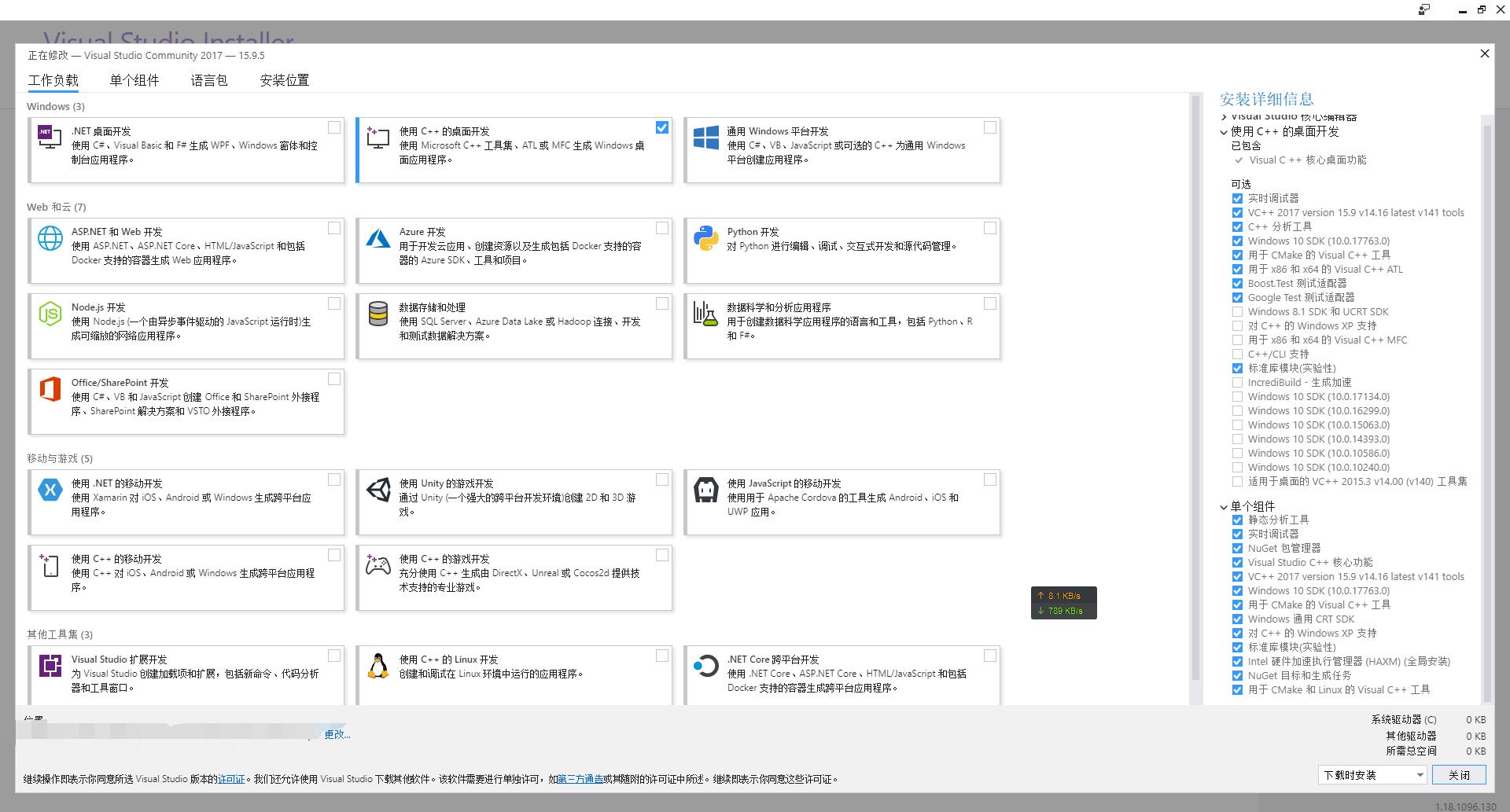The image size is (1510, 812).
Task: Check the .NET 桌面开发 workload box
Action: point(334,127)
